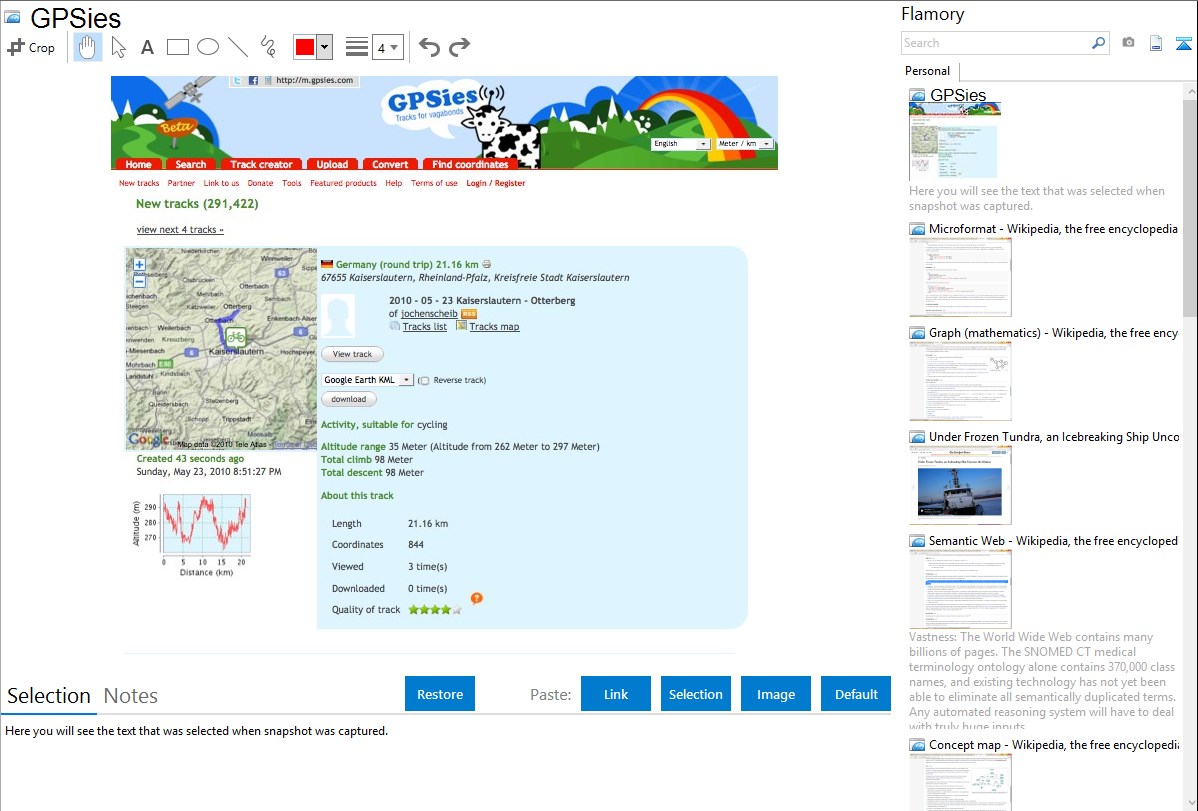
Task: Select the Crop tool
Action: point(31,47)
